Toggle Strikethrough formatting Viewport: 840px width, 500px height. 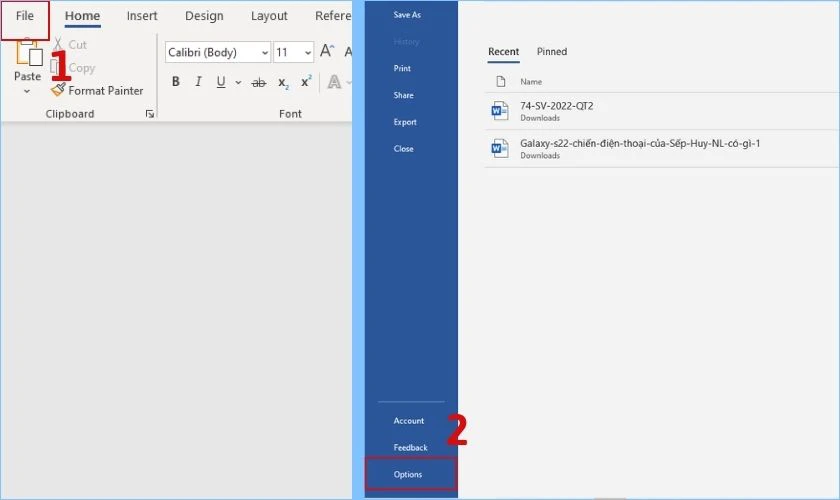tap(259, 83)
